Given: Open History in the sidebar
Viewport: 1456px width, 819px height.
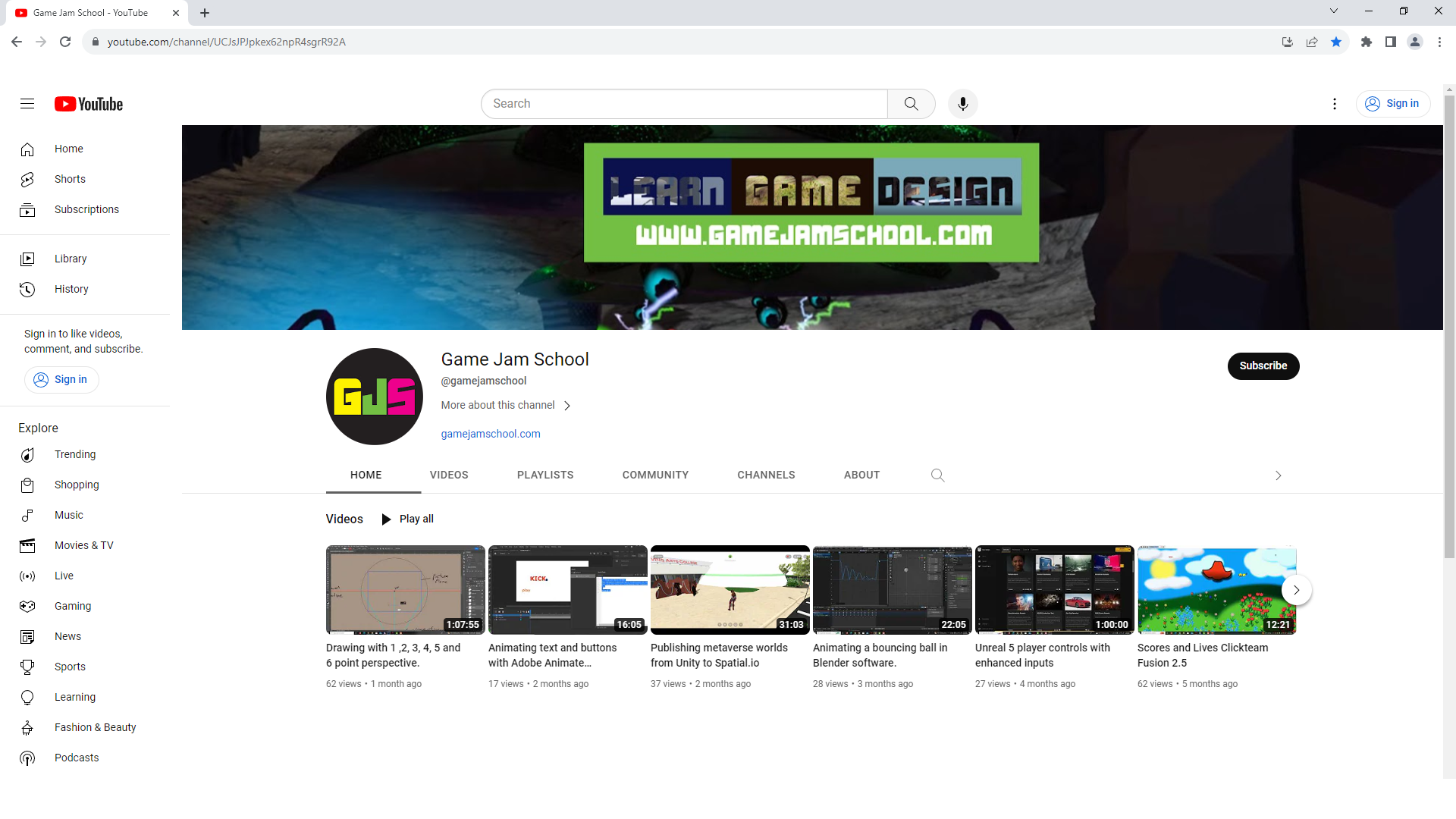Looking at the screenshot, I should [85, 290].
